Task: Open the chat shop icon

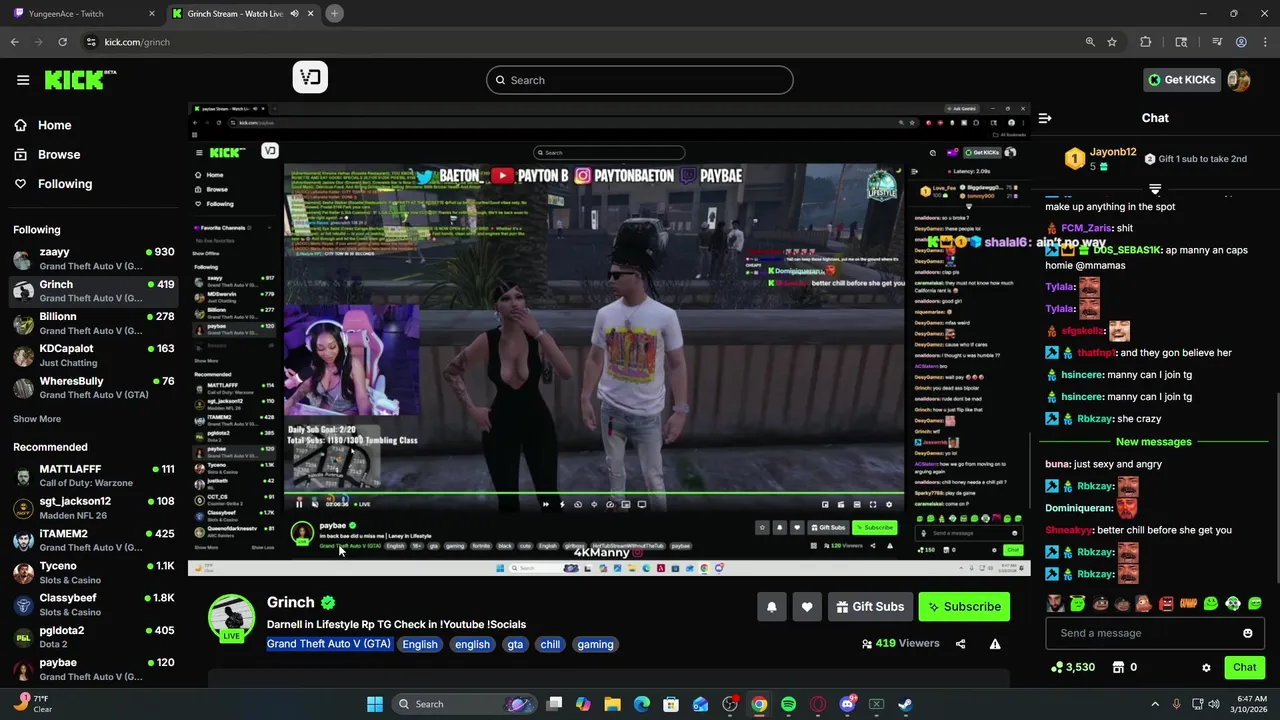Action: pyautogui.click(x=1119, y=667)
